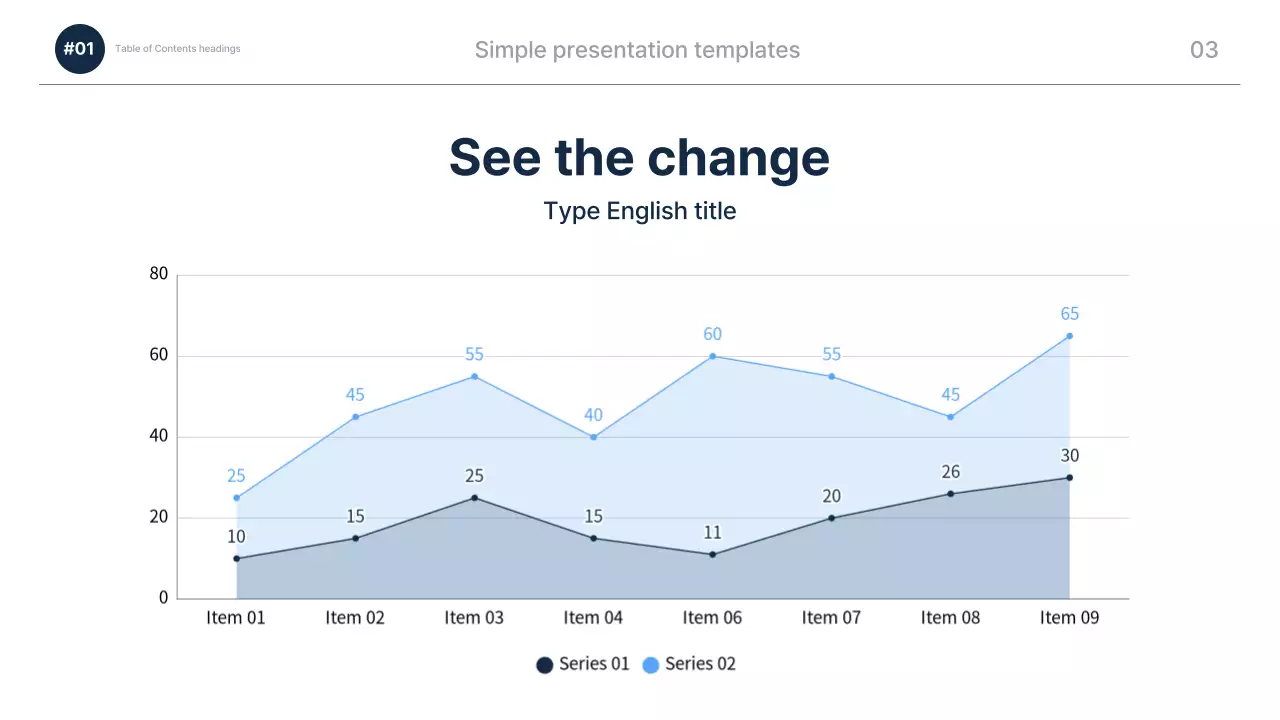Click the #01 circular badge
The height and width of the screenshot is (720, 1280).
pyautogui.click(x=79, y=49)
